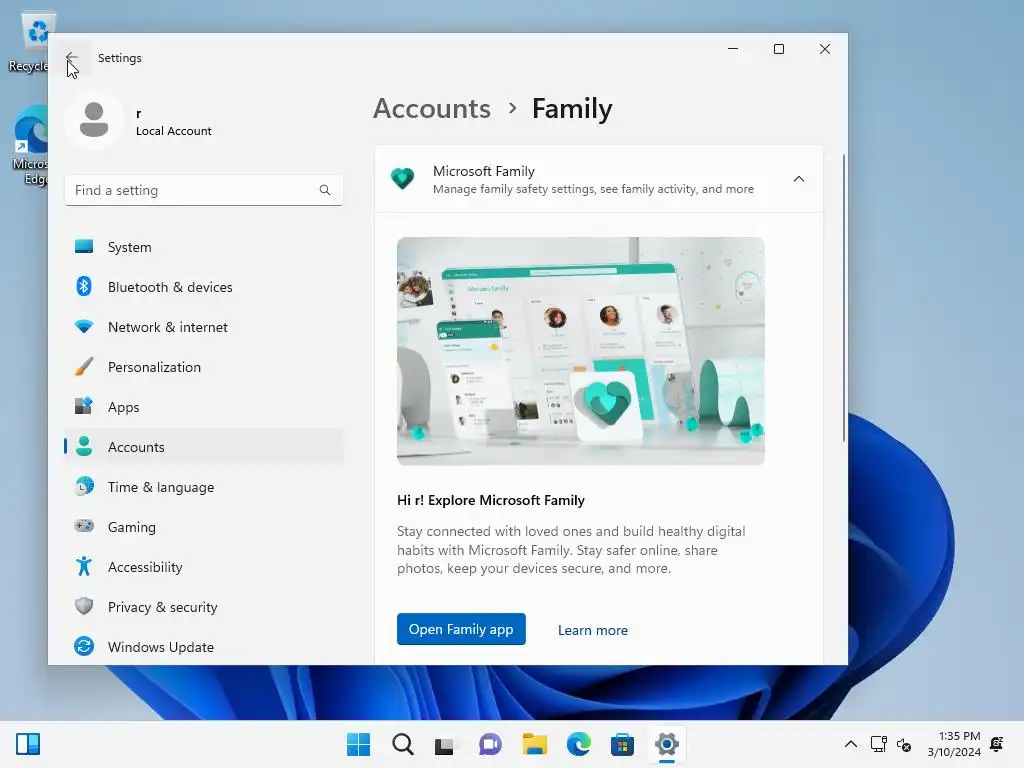Click the muted volume tray icon

[904, 744]
